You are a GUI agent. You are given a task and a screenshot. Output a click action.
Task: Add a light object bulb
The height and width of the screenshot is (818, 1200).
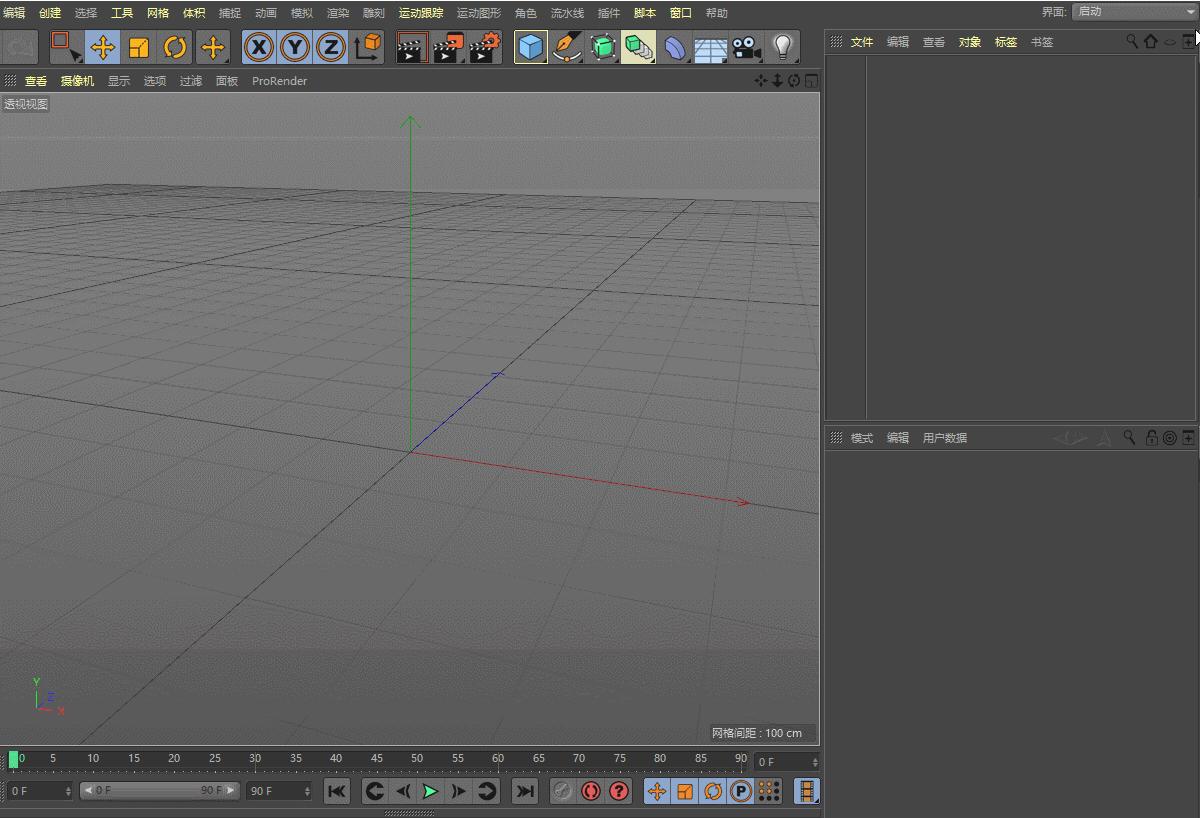tap(783, 47)
